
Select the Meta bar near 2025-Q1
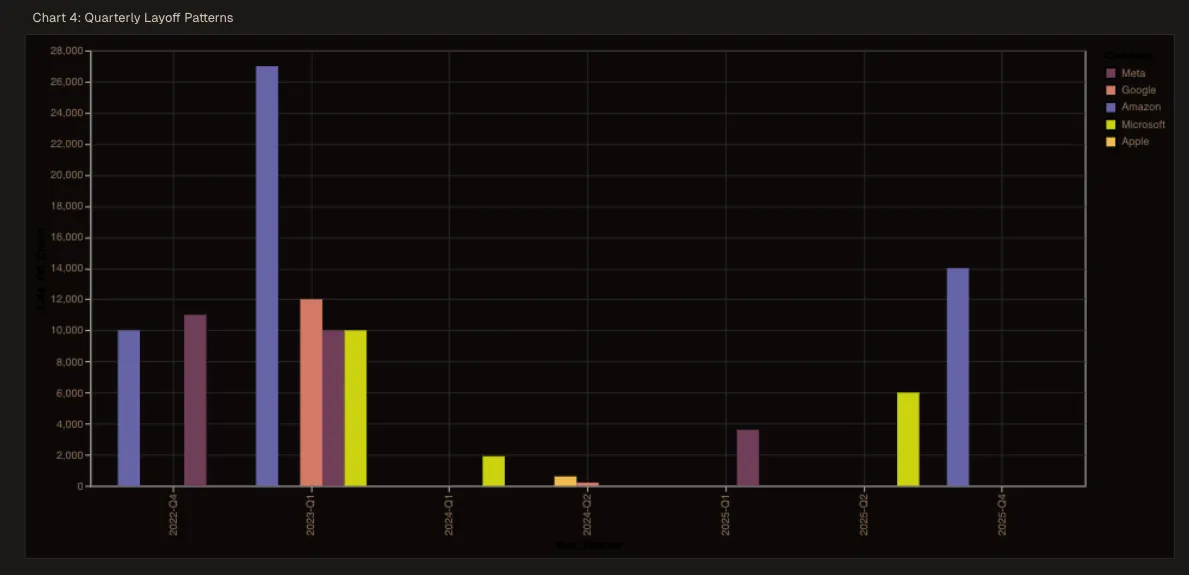[x=748, y=458]
